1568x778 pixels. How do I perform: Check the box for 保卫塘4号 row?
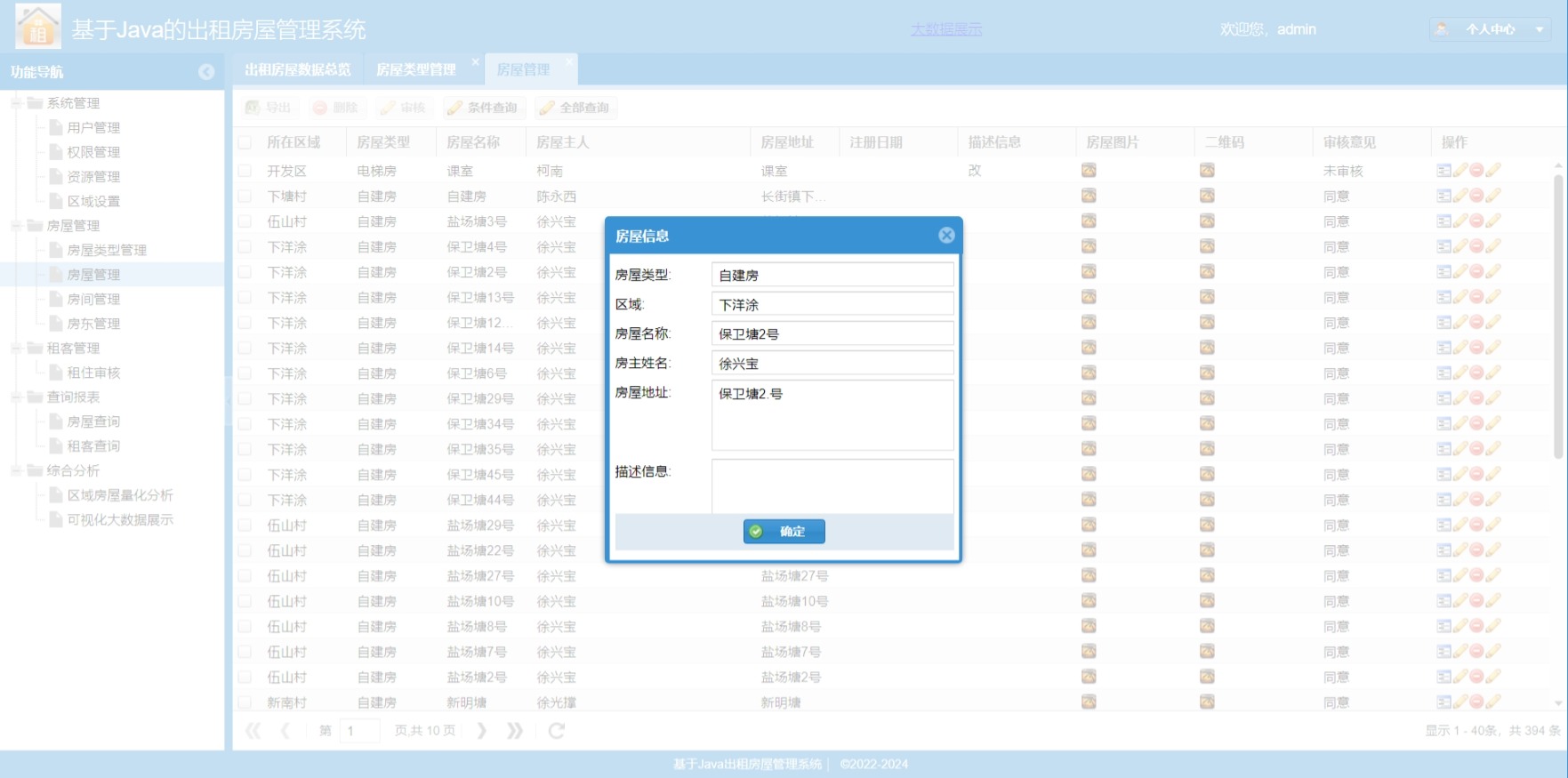(245, 246)
